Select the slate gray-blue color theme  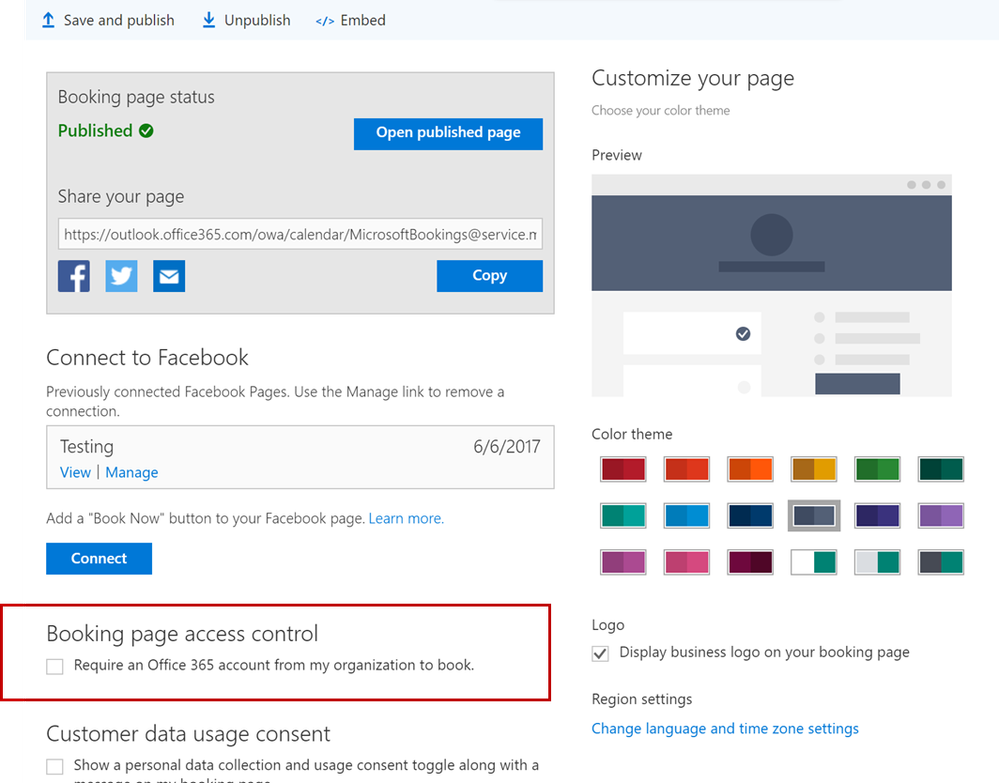[x=814, y=516]
